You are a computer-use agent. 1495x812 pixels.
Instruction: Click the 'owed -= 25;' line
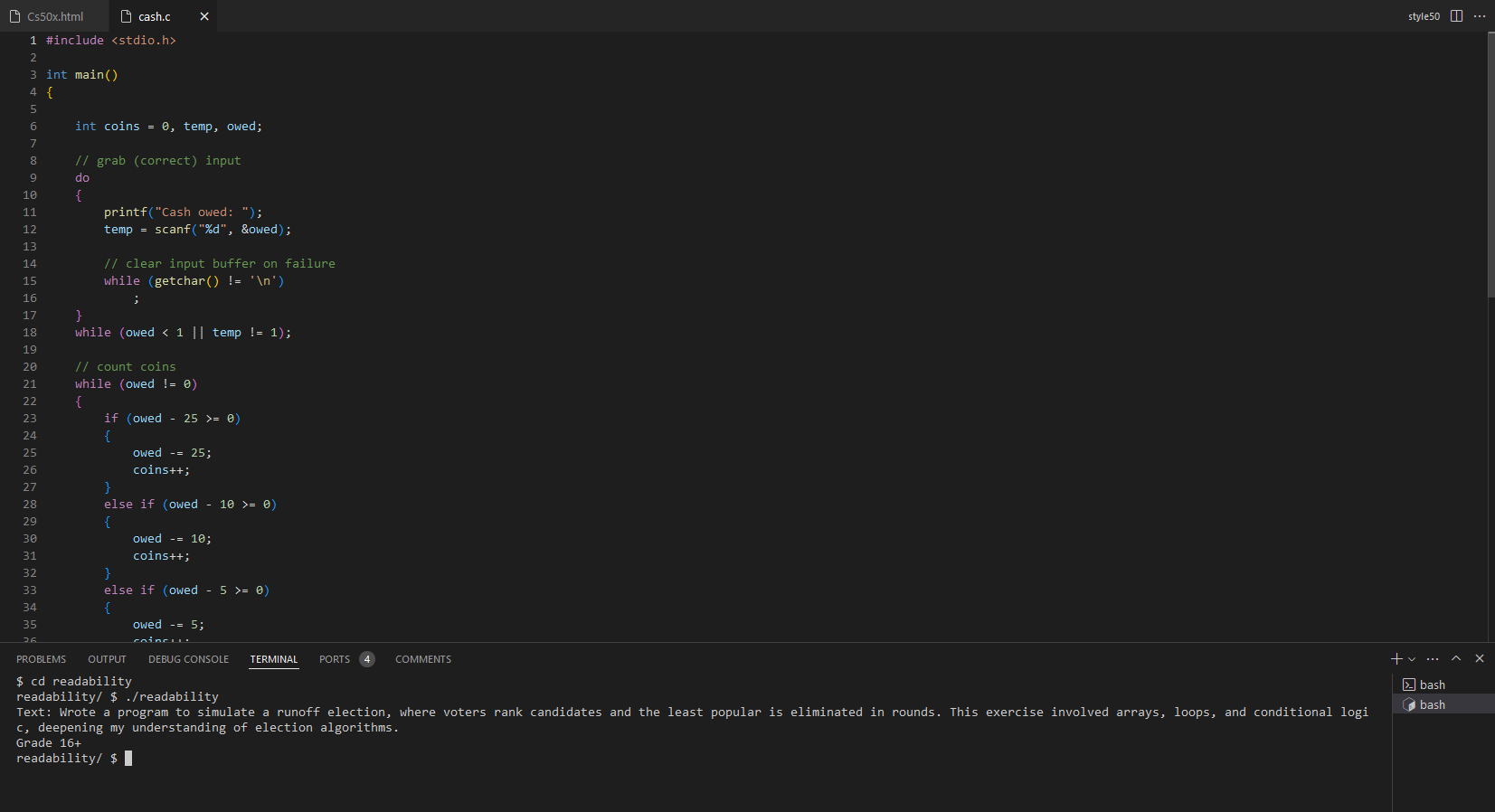[x=172, y=453]
